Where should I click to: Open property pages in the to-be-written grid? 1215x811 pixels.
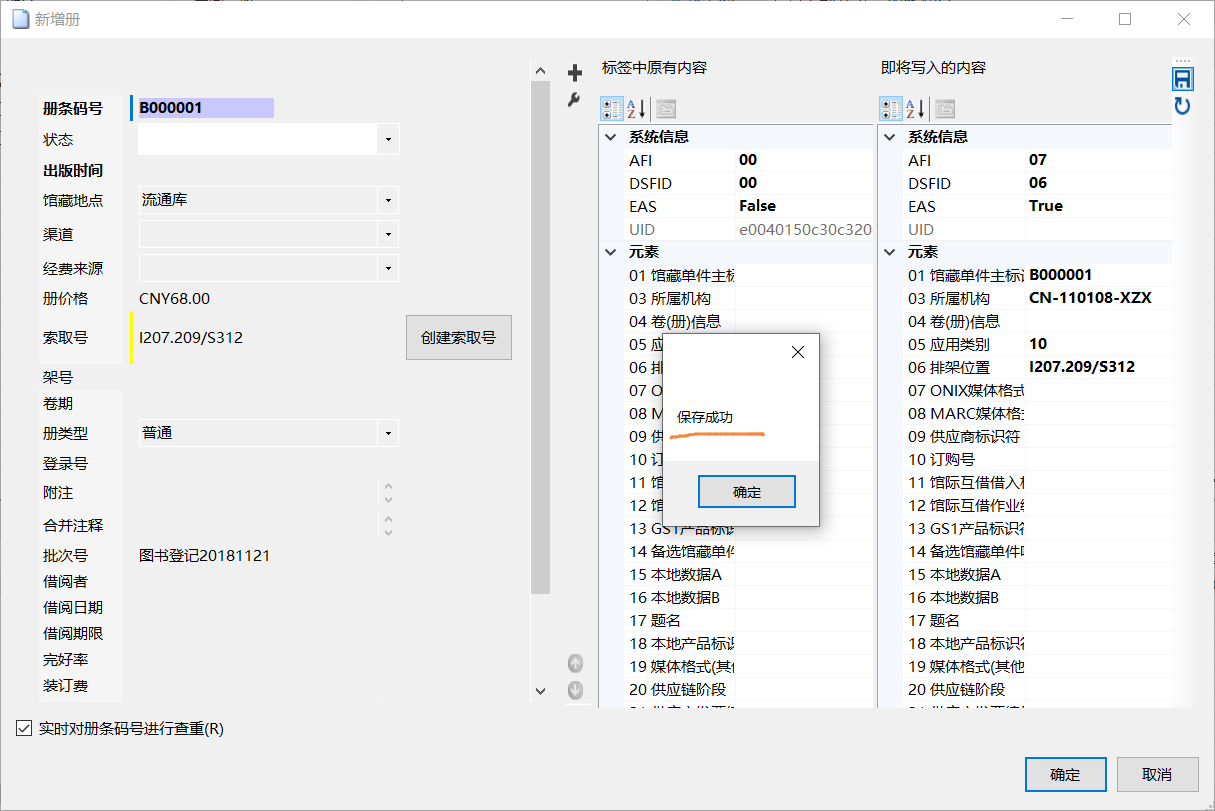(x=945, y=108)
